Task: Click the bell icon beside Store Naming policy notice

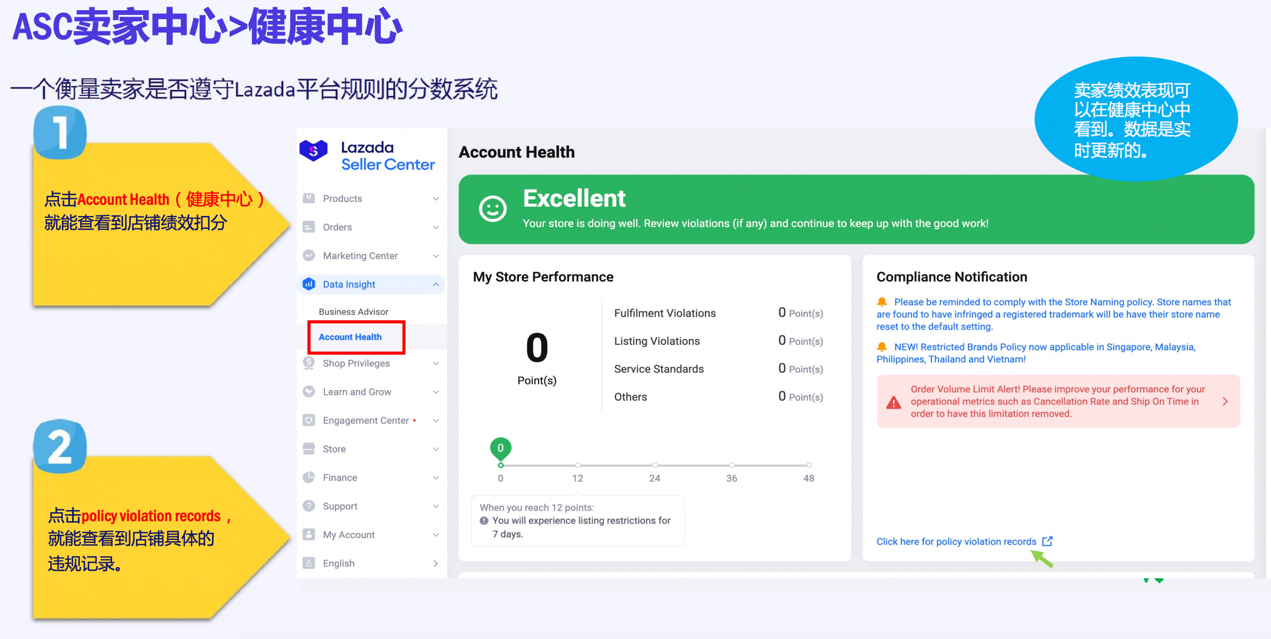Action: point(882,302)
